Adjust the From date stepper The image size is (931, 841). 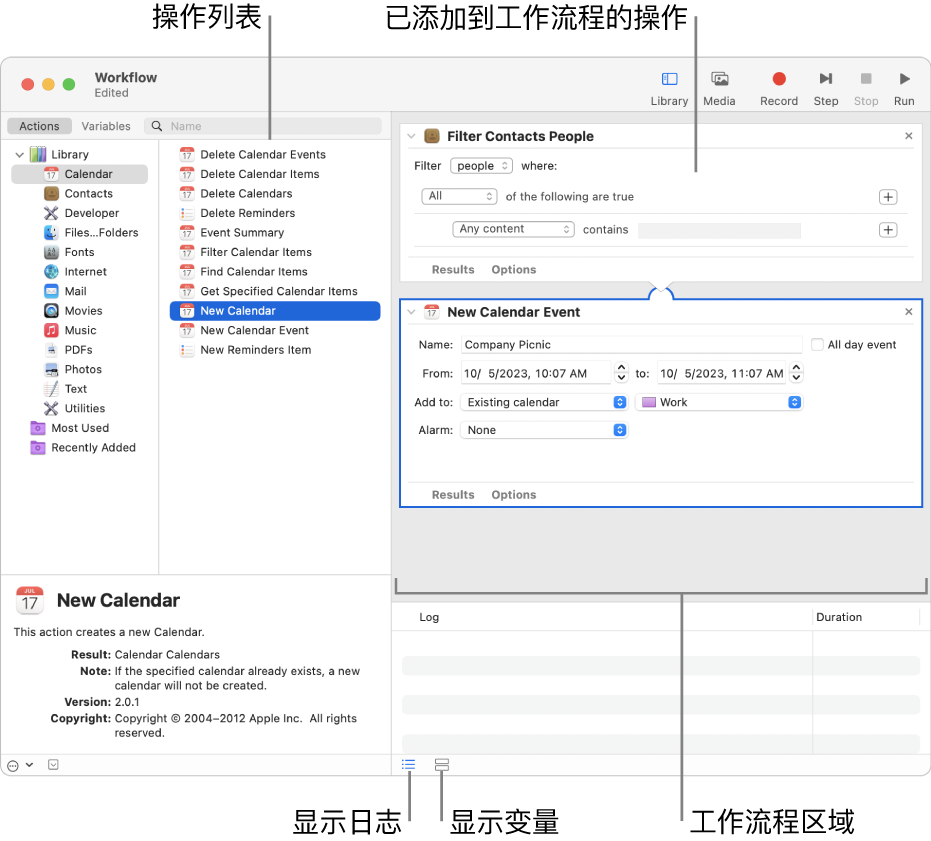pyautogui.click(x=621, y=372)
